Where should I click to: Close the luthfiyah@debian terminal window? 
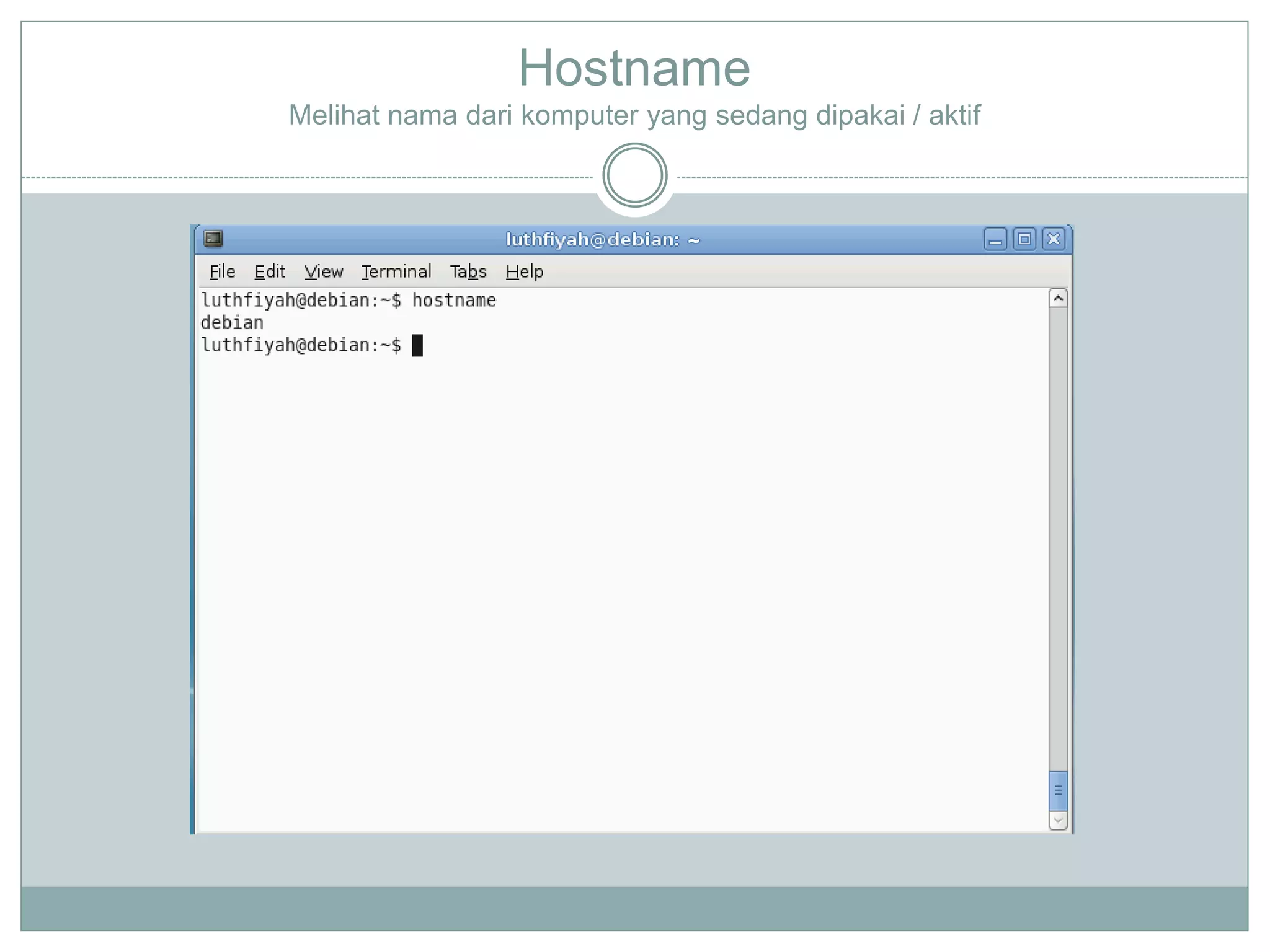1054,239
